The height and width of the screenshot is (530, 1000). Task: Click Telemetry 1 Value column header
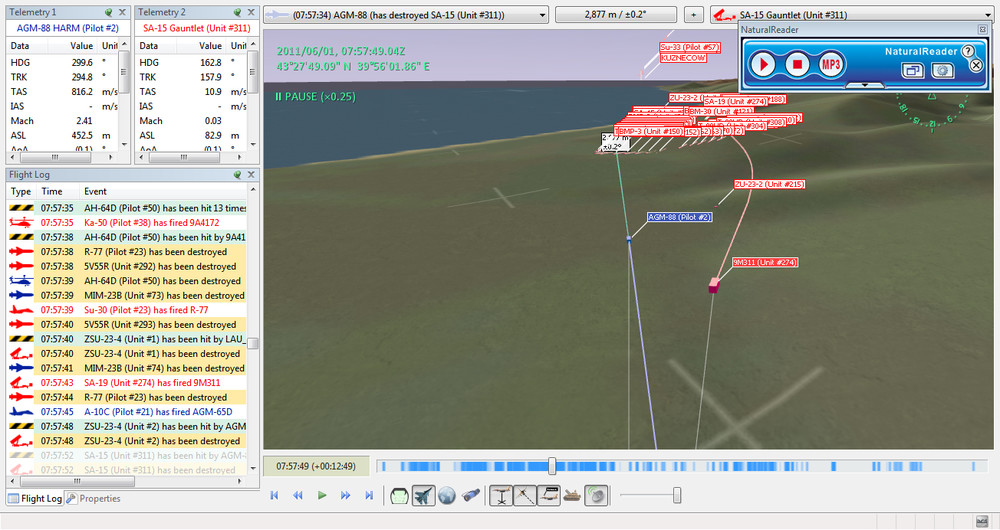pos(80,45)
